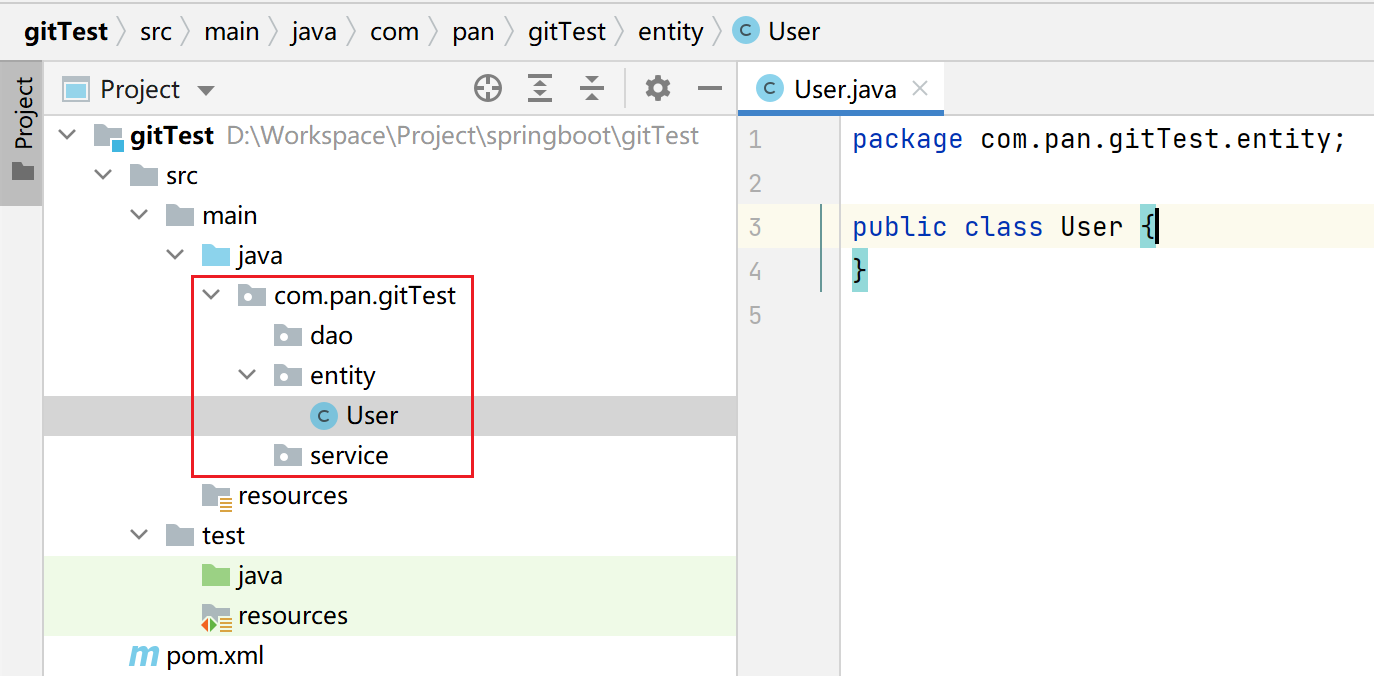Toggle the Project side tool window tab
This screenshot has height=676, width=1374.
[22, 130]
